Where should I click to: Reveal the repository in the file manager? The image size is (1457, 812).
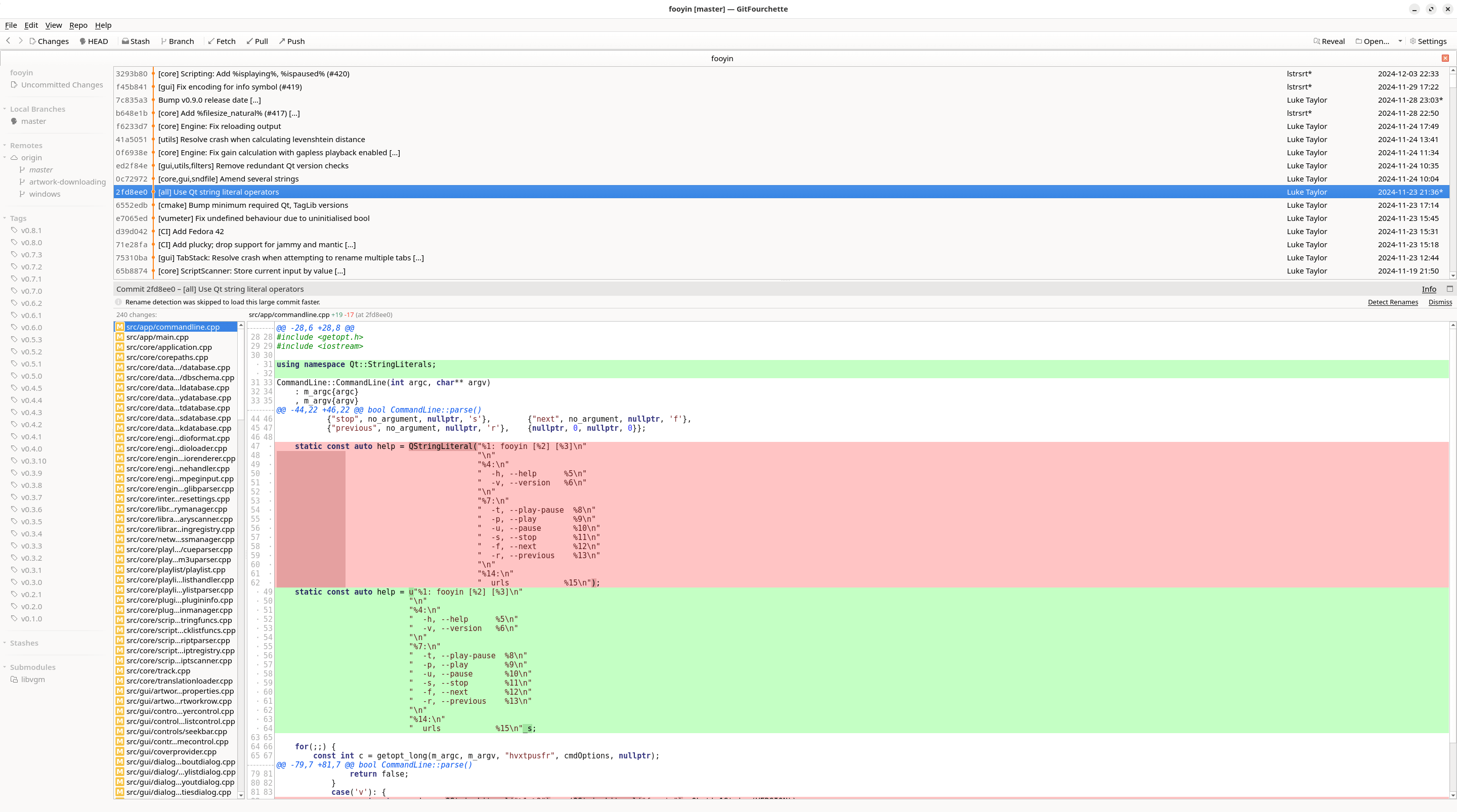(1329, 41)
